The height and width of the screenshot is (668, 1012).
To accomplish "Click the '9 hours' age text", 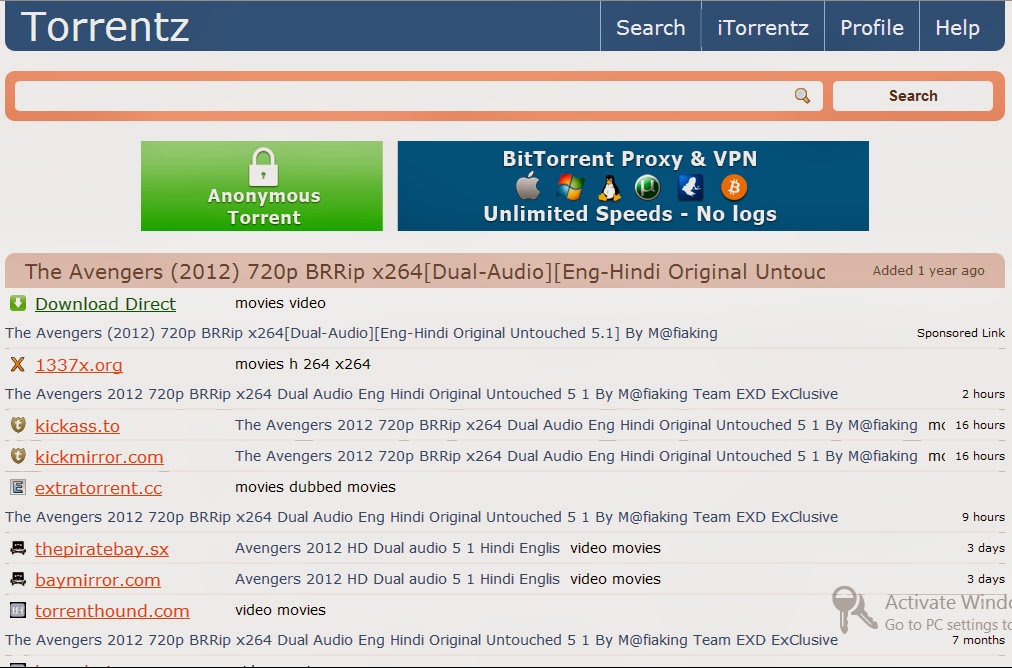I will 983,517.
